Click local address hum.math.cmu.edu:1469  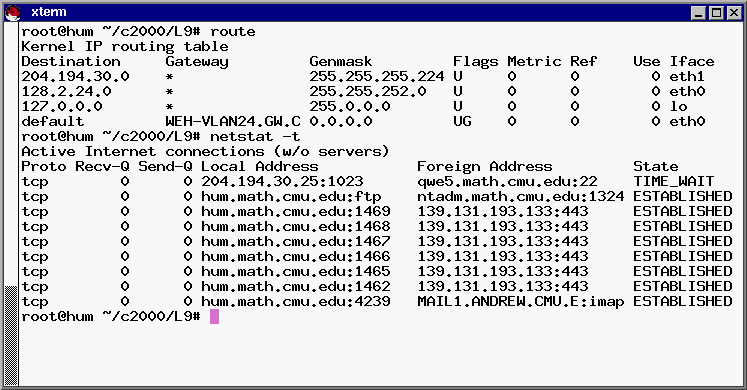click(295, 211)
